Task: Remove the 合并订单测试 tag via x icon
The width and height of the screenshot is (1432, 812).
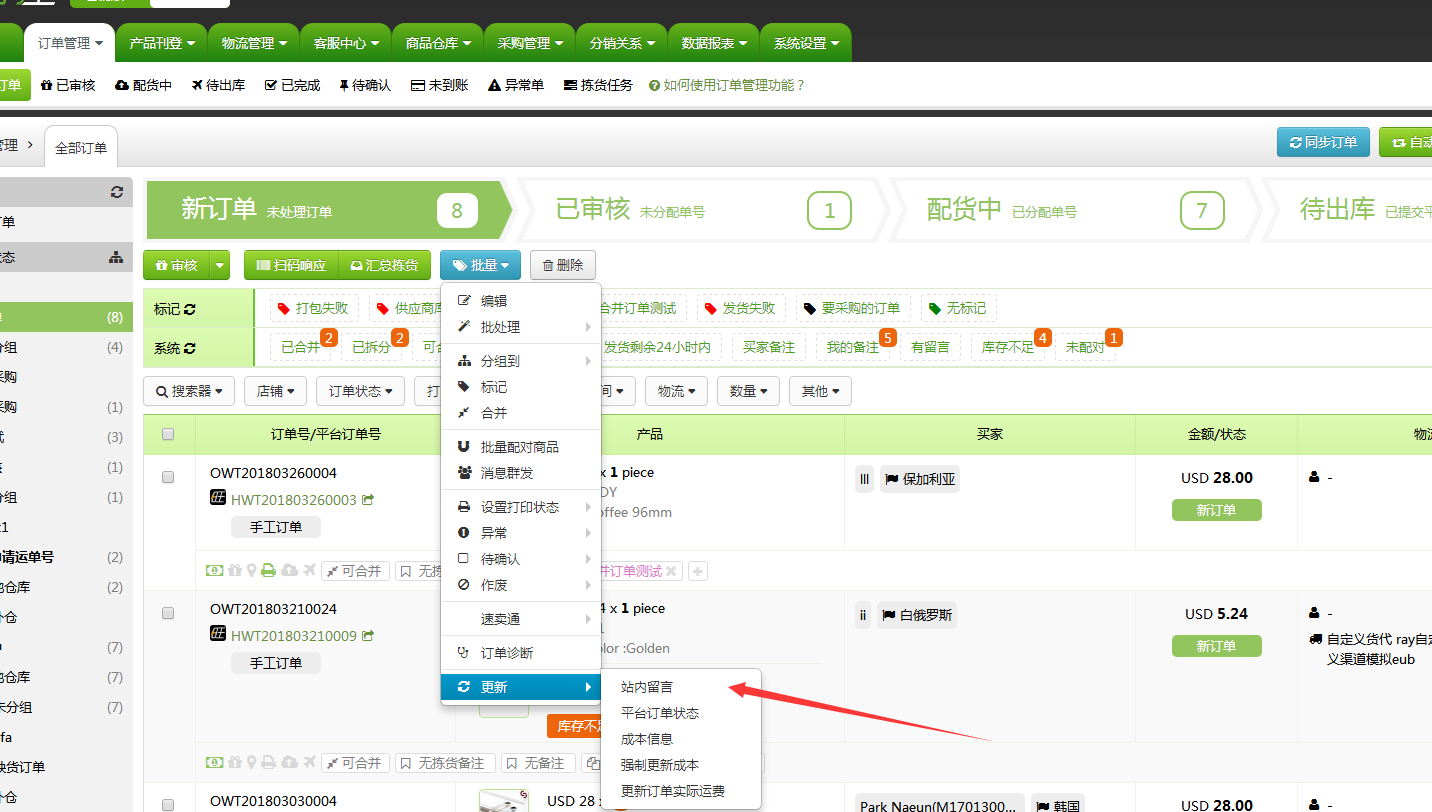Action: click(672, 571)
